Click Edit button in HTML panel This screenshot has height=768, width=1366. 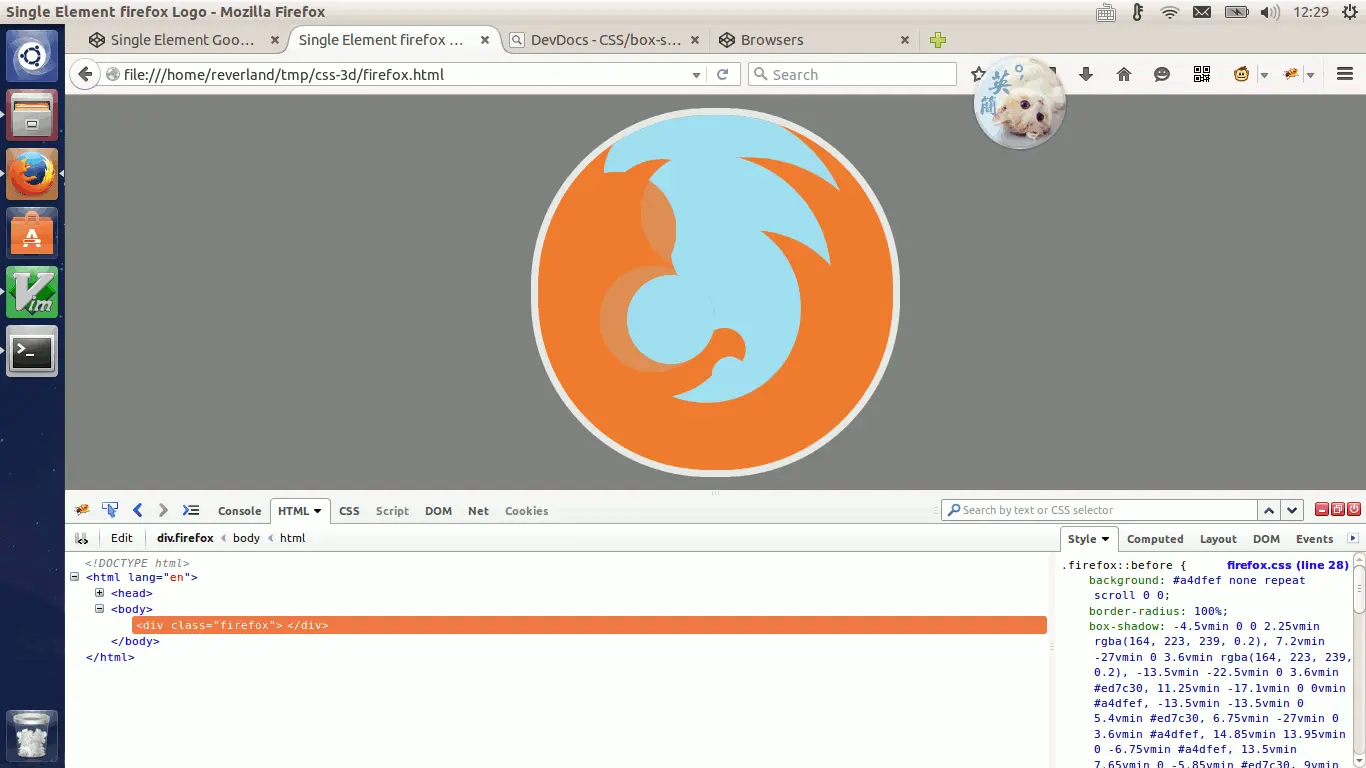coord(121,538)
